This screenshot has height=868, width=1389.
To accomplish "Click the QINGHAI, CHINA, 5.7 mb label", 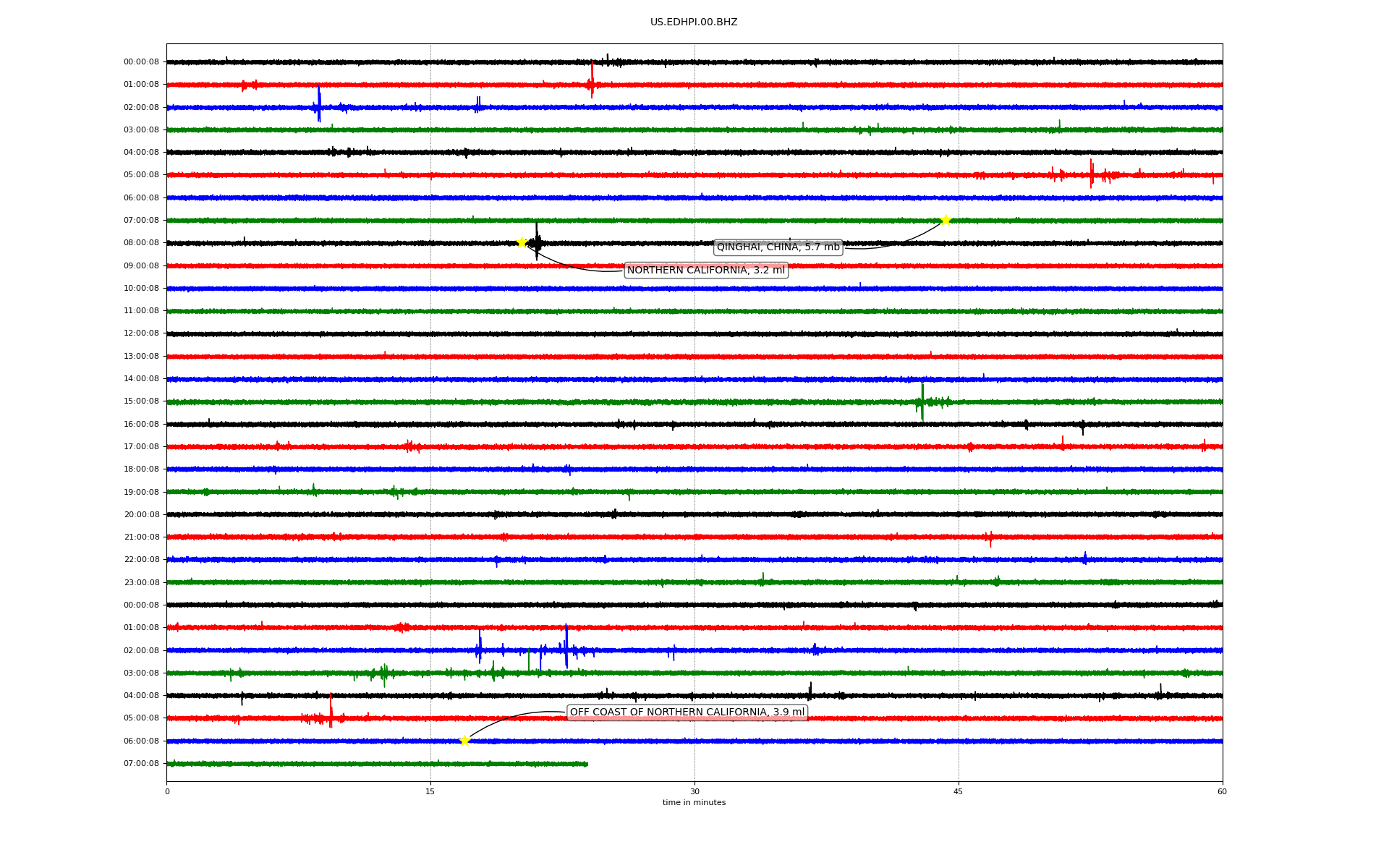I will coord(778,247).
